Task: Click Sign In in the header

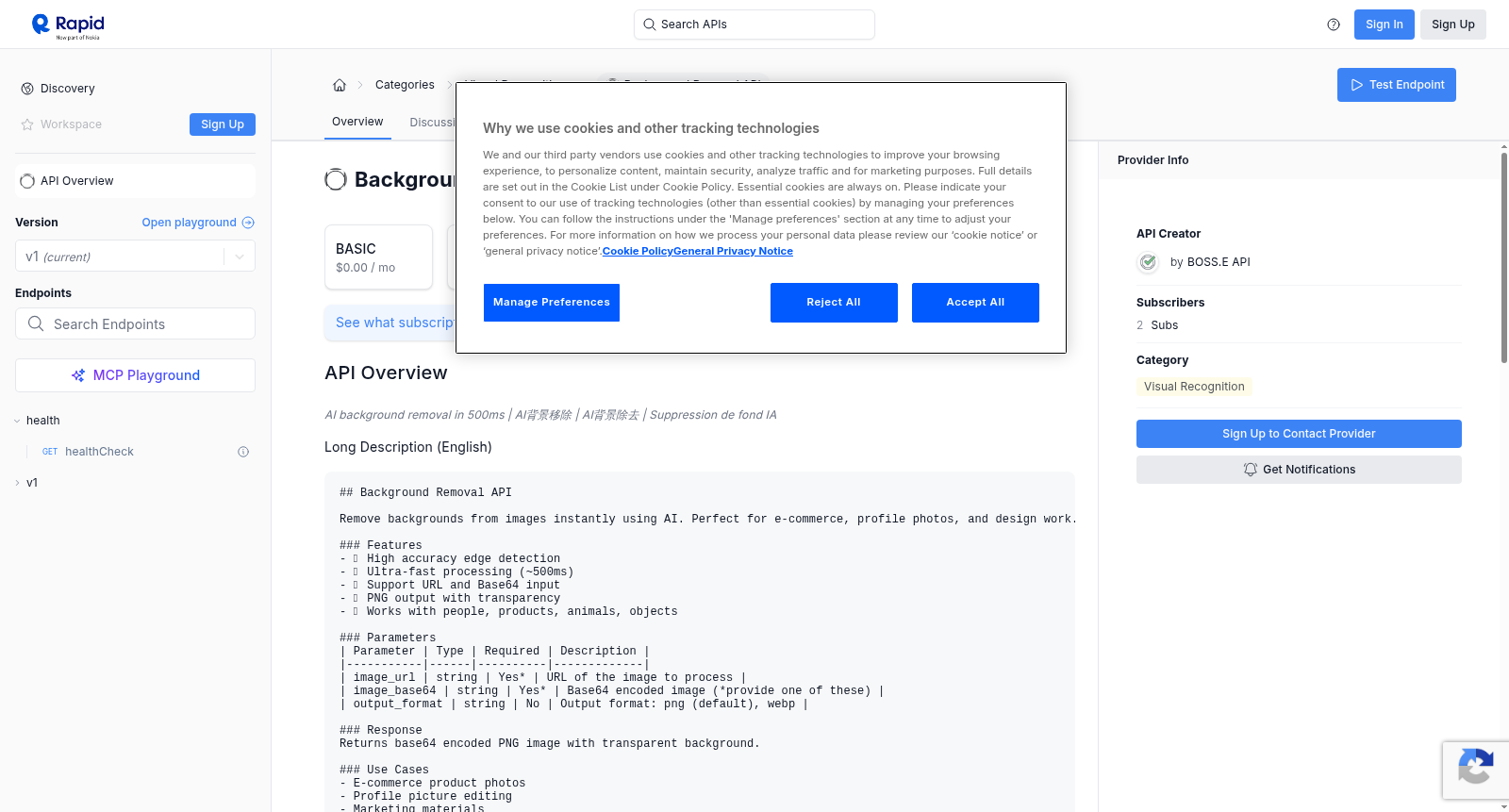Action: 1385,25
